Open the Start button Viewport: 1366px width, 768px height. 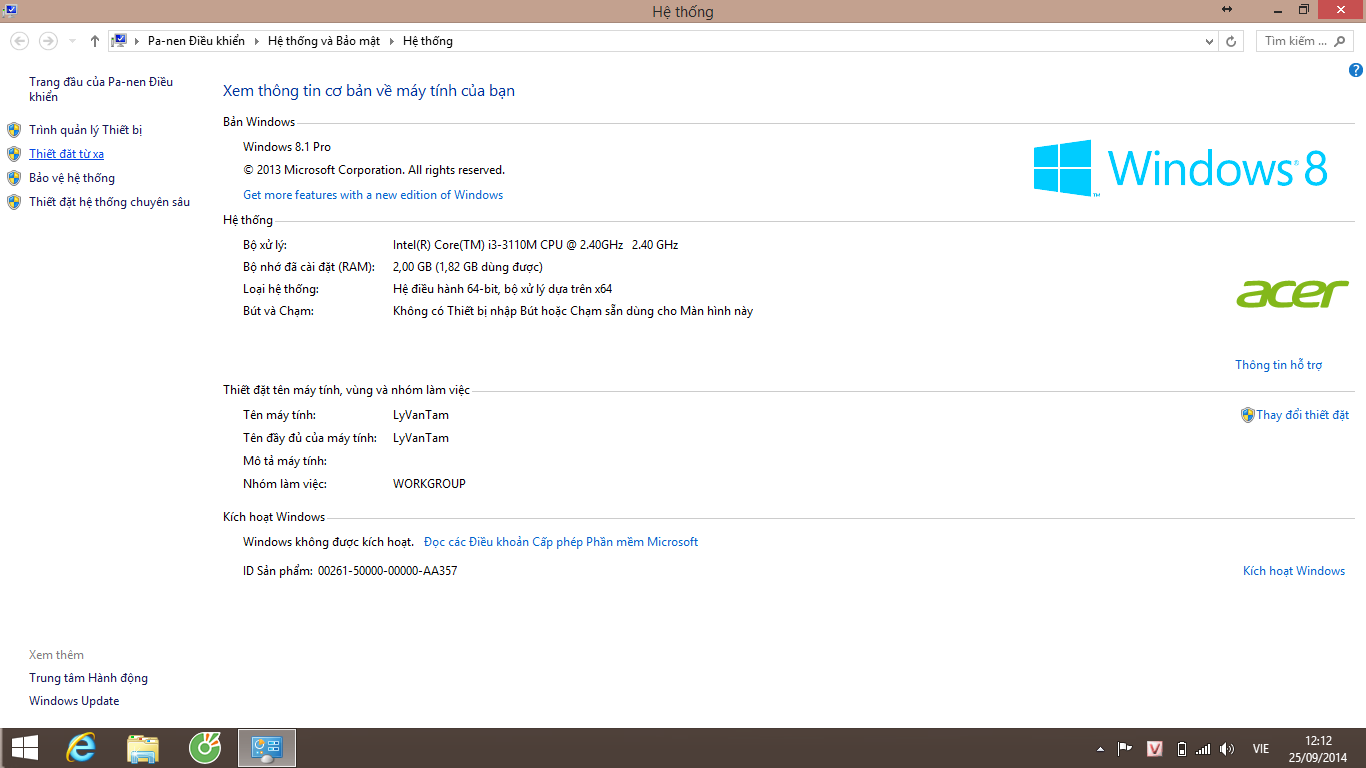(x=25, y=748)
